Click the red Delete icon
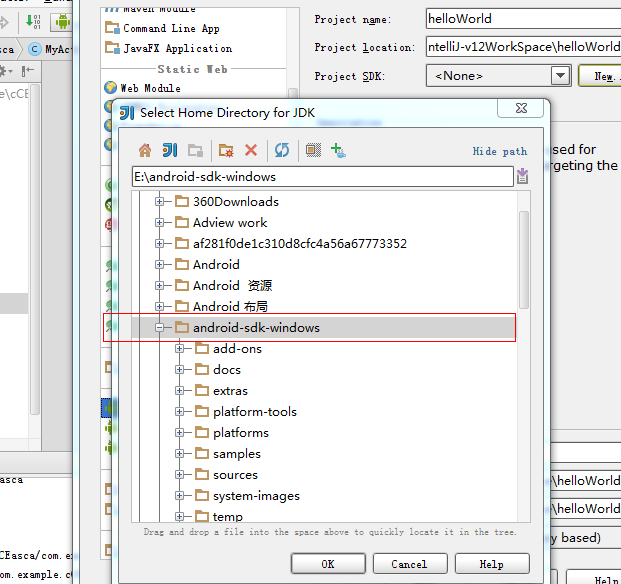621x584 pixels. click(251, 150)
